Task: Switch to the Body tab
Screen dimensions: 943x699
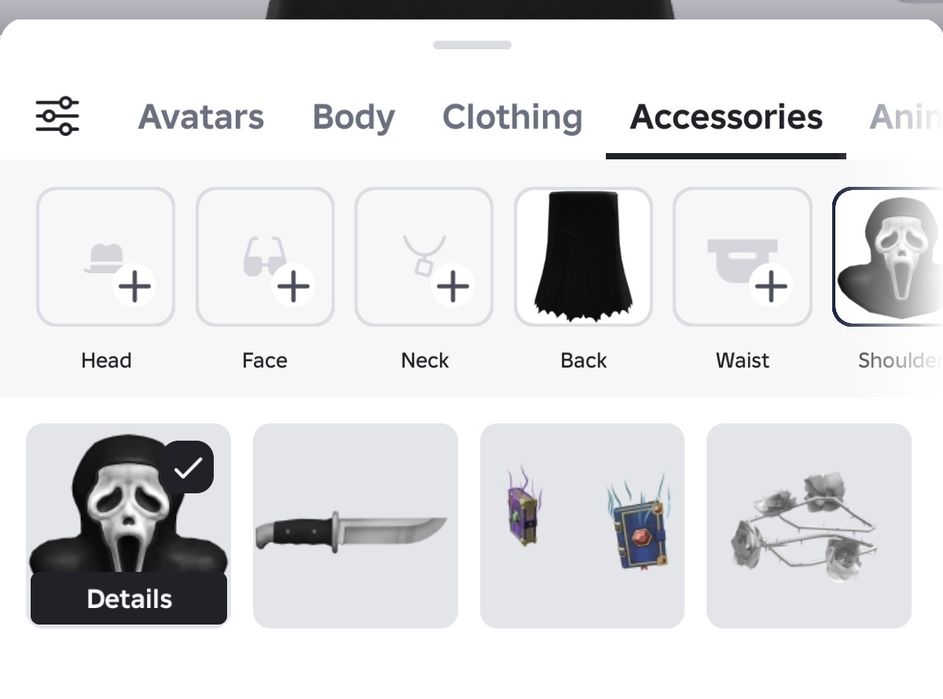Action: [x=354, y=117]
